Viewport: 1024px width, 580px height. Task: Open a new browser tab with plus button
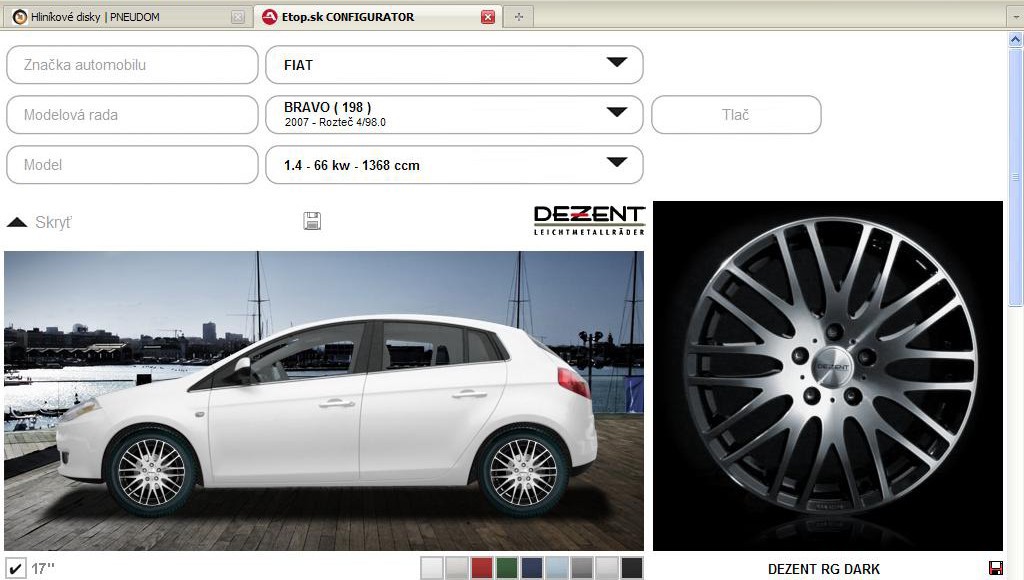tap(518, 17)
